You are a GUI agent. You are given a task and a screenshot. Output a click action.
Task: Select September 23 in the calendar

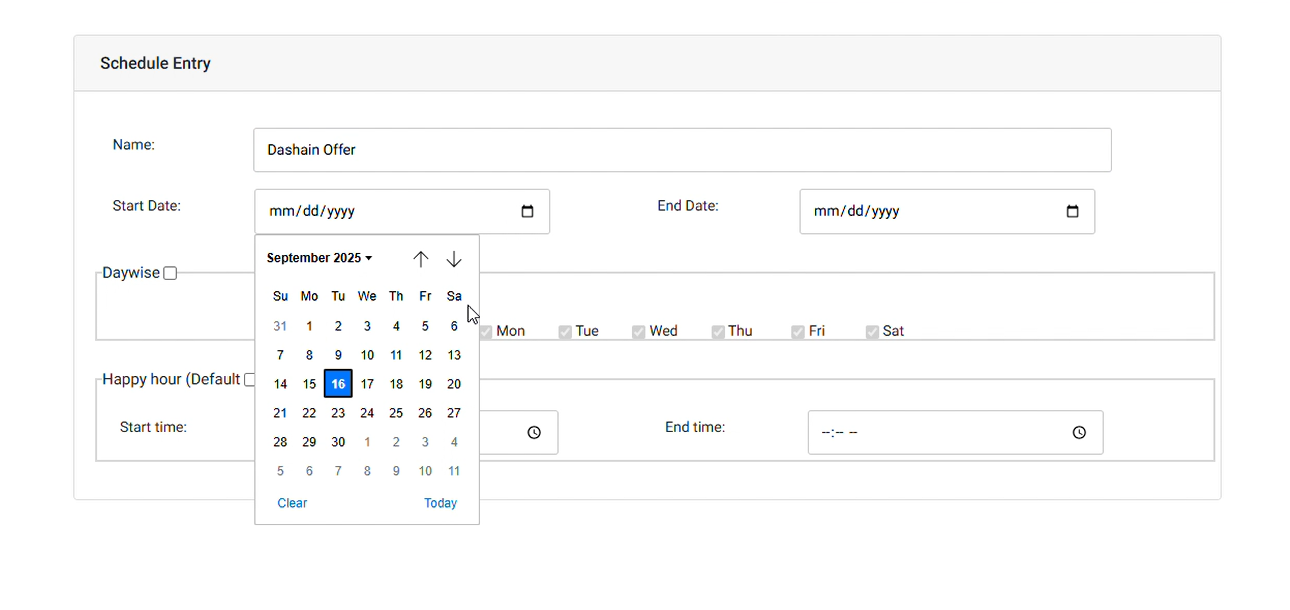pos(338,412)
